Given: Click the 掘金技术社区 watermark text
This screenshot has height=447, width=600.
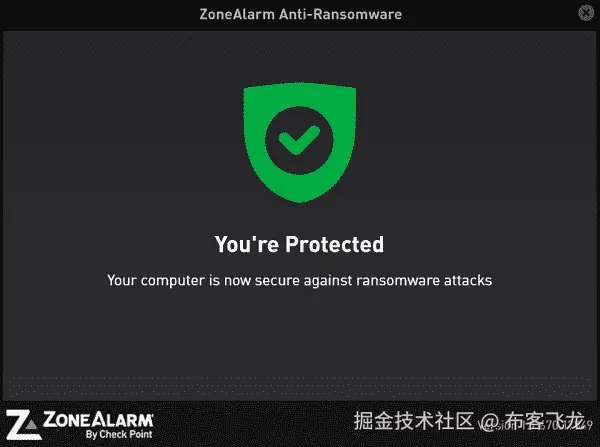Looking at the screenshot, I should [x=414, y=421].
